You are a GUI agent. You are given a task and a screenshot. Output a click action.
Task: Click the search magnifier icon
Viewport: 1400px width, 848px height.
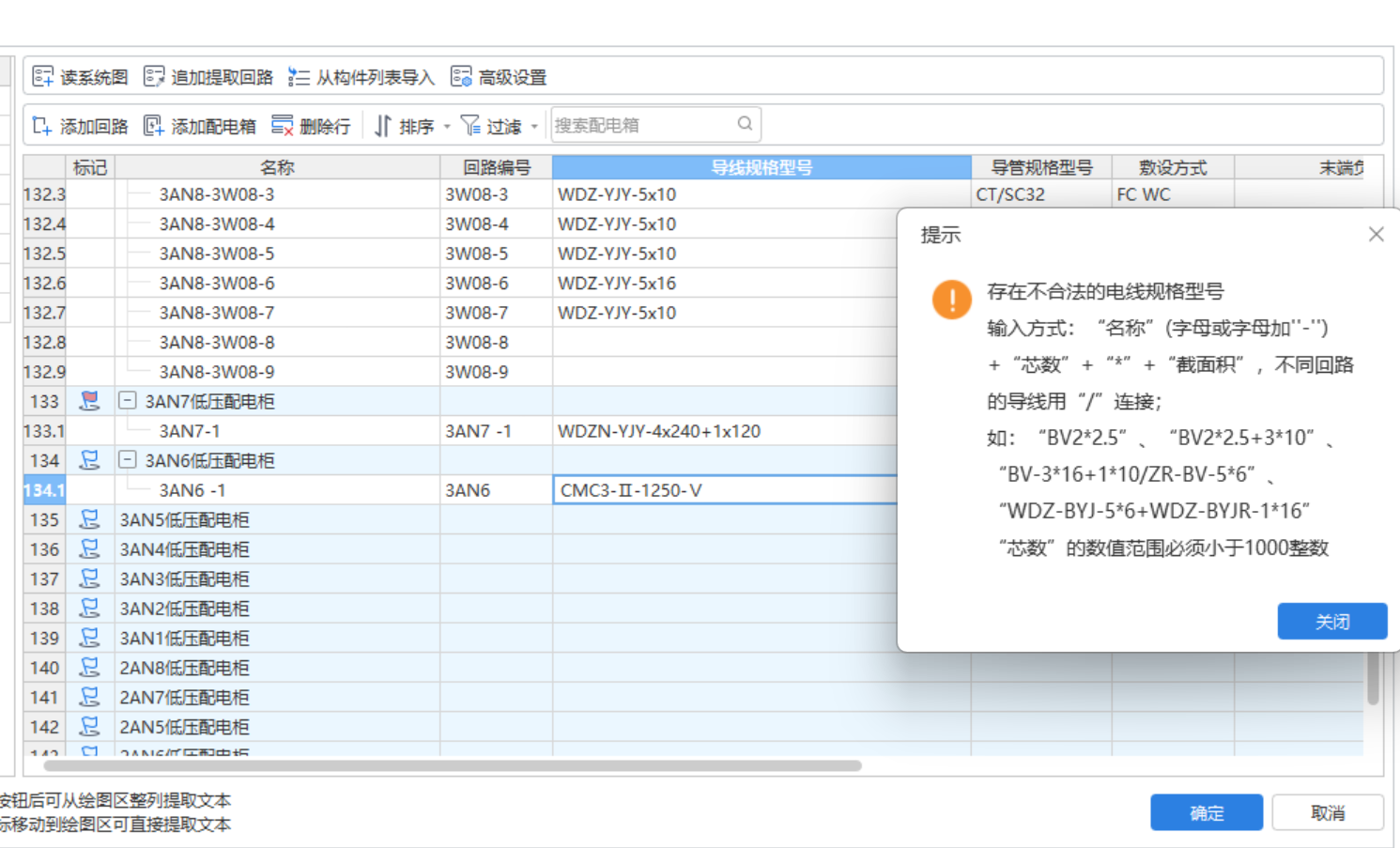click(745, 124)
